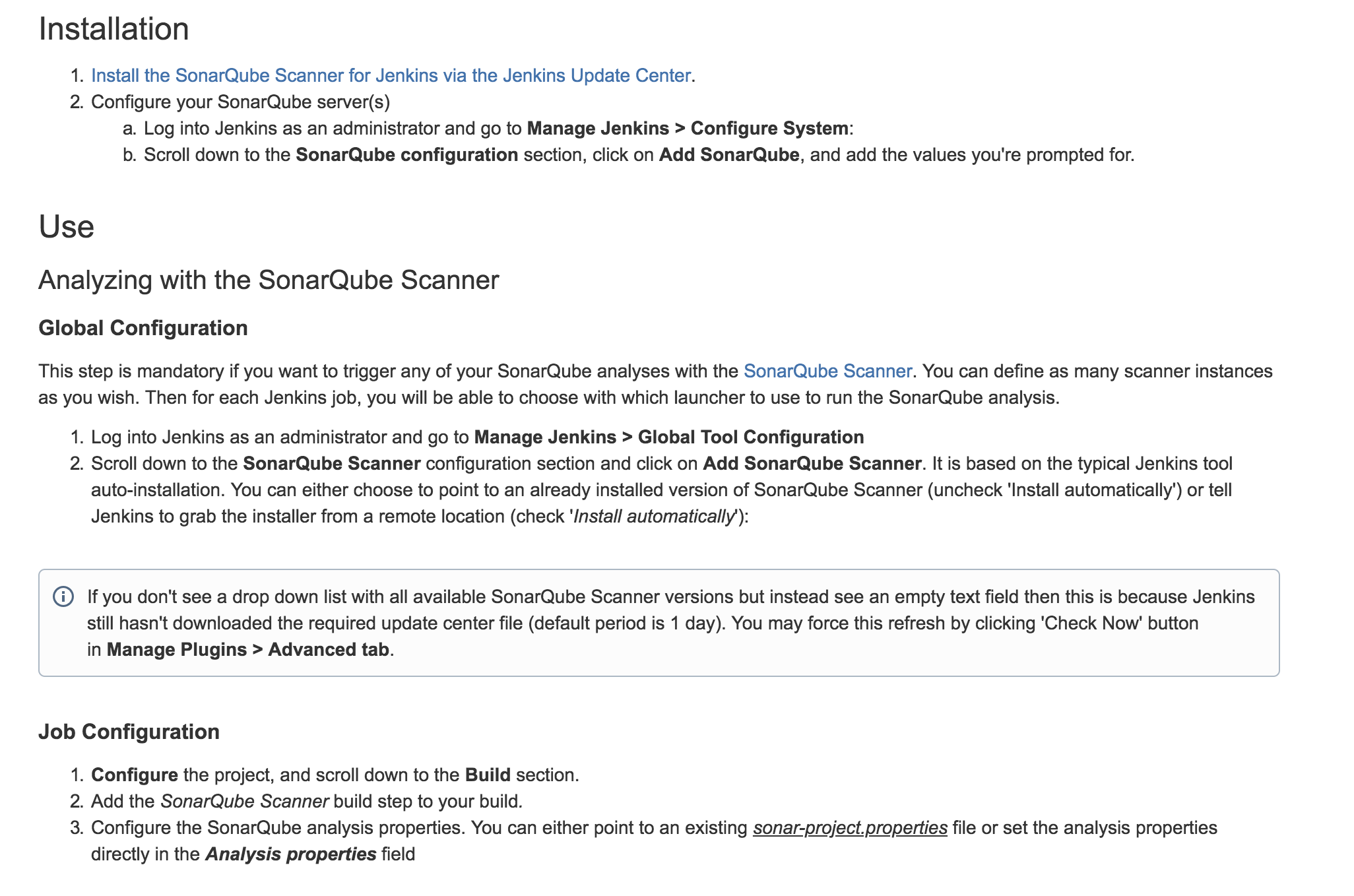Image resolution: width=1354 pixels, height=896 pixels.
Task: Select the Analyzing with the SonarQube Scanner heading
Action: point(269,280)
